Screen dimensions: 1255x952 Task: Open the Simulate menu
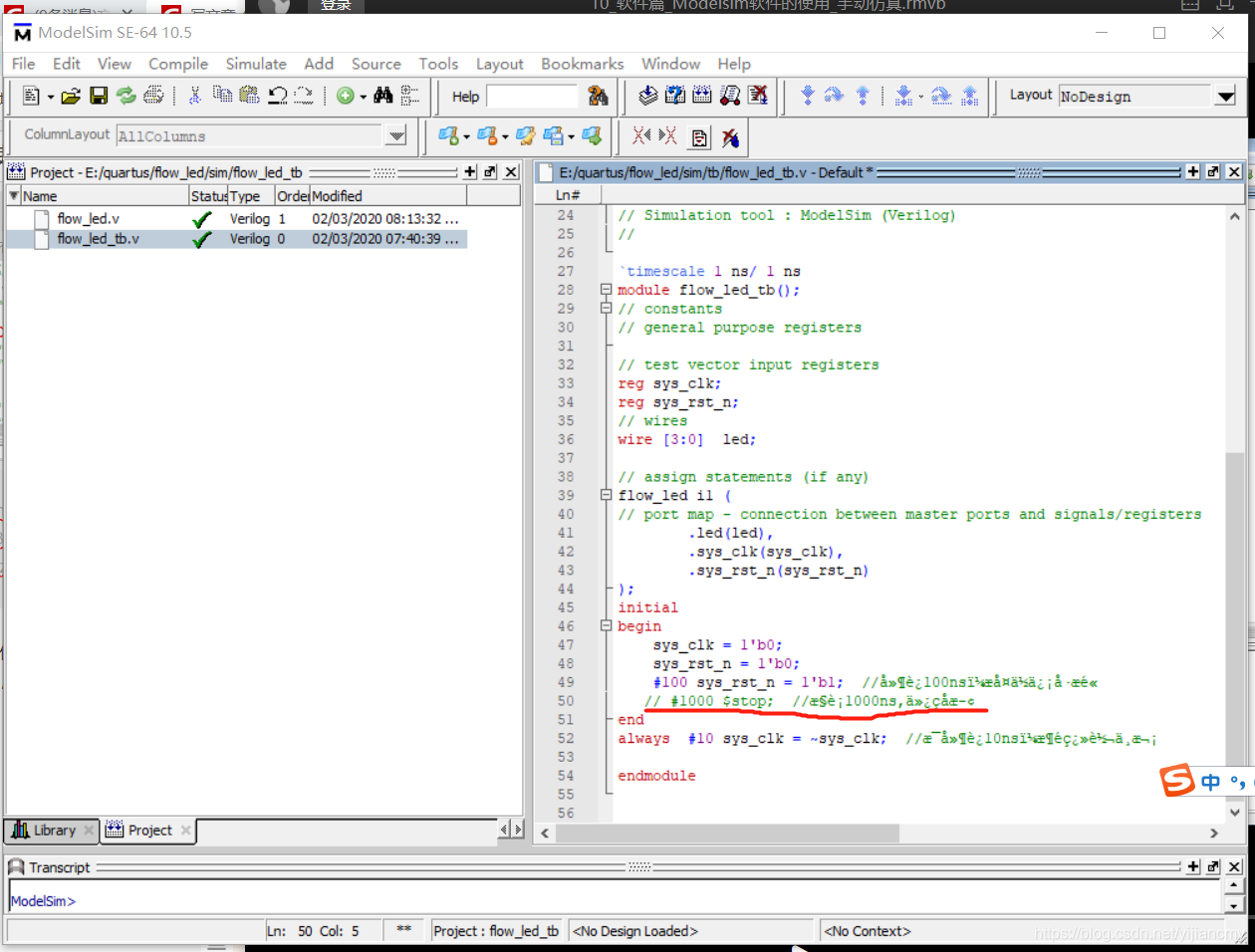pyautogui.click(x=256, y=64)
